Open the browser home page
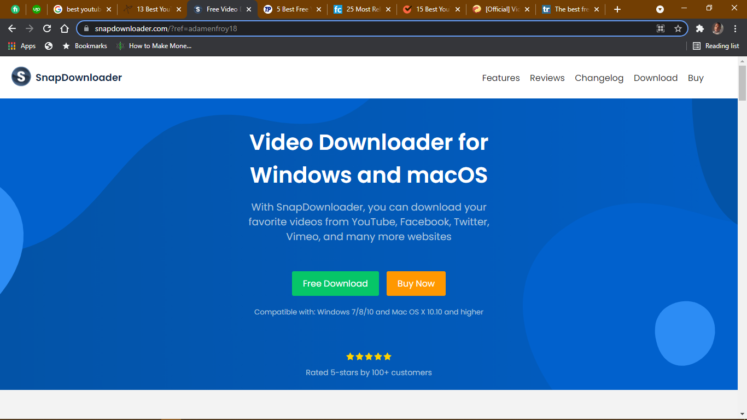The width and height of the screenshot is (747, 420). click(x=64, y=29)
